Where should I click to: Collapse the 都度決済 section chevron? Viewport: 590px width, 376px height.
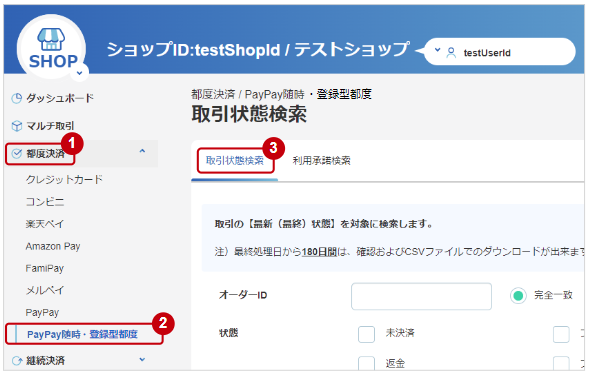pos(142,151)
